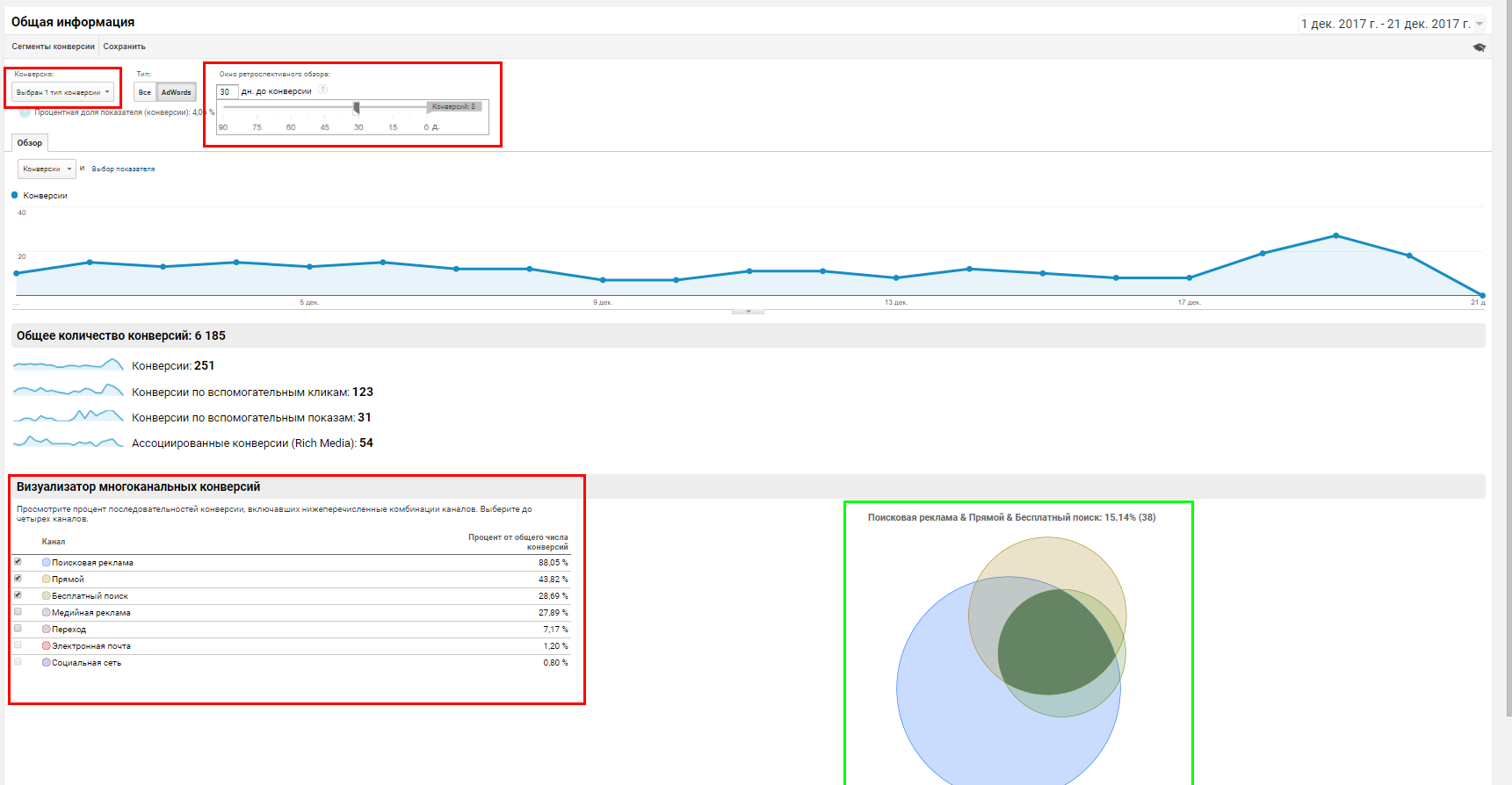Click the 88,05 % value
The height and width of the screenshot is (785, 1512).
pos(553,562)
